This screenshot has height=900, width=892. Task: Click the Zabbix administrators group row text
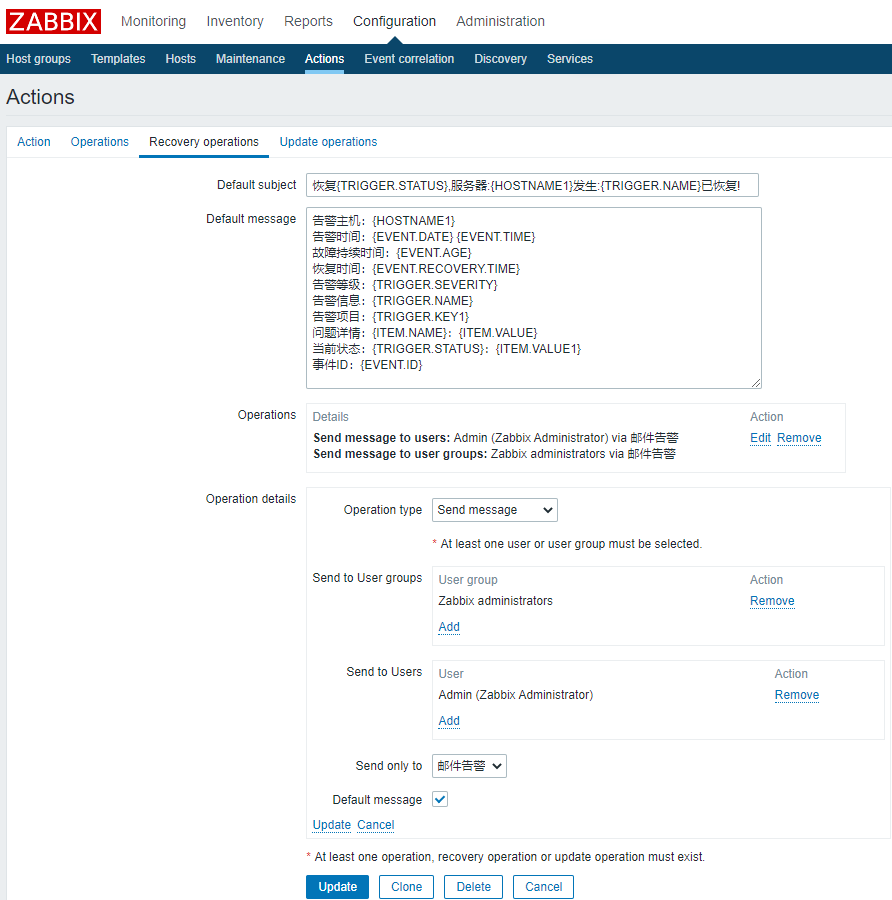point(495,601)
